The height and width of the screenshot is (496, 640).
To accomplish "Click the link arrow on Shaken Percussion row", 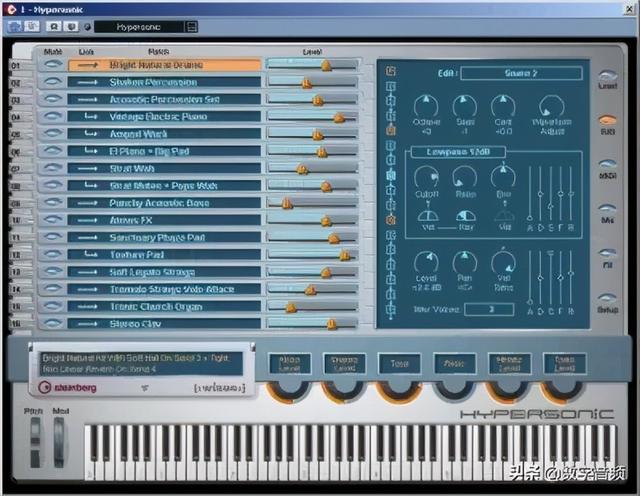I will tap(88, 82).
